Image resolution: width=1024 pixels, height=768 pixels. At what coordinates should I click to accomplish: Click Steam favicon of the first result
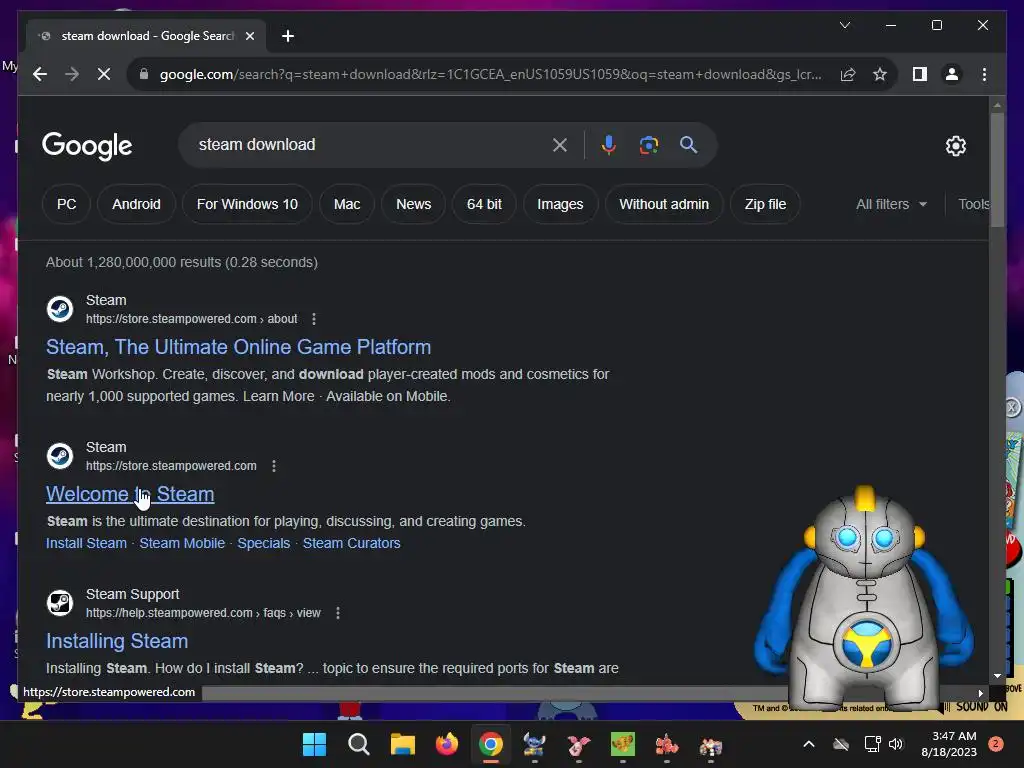pyautogui.click(x=60, y=309)
